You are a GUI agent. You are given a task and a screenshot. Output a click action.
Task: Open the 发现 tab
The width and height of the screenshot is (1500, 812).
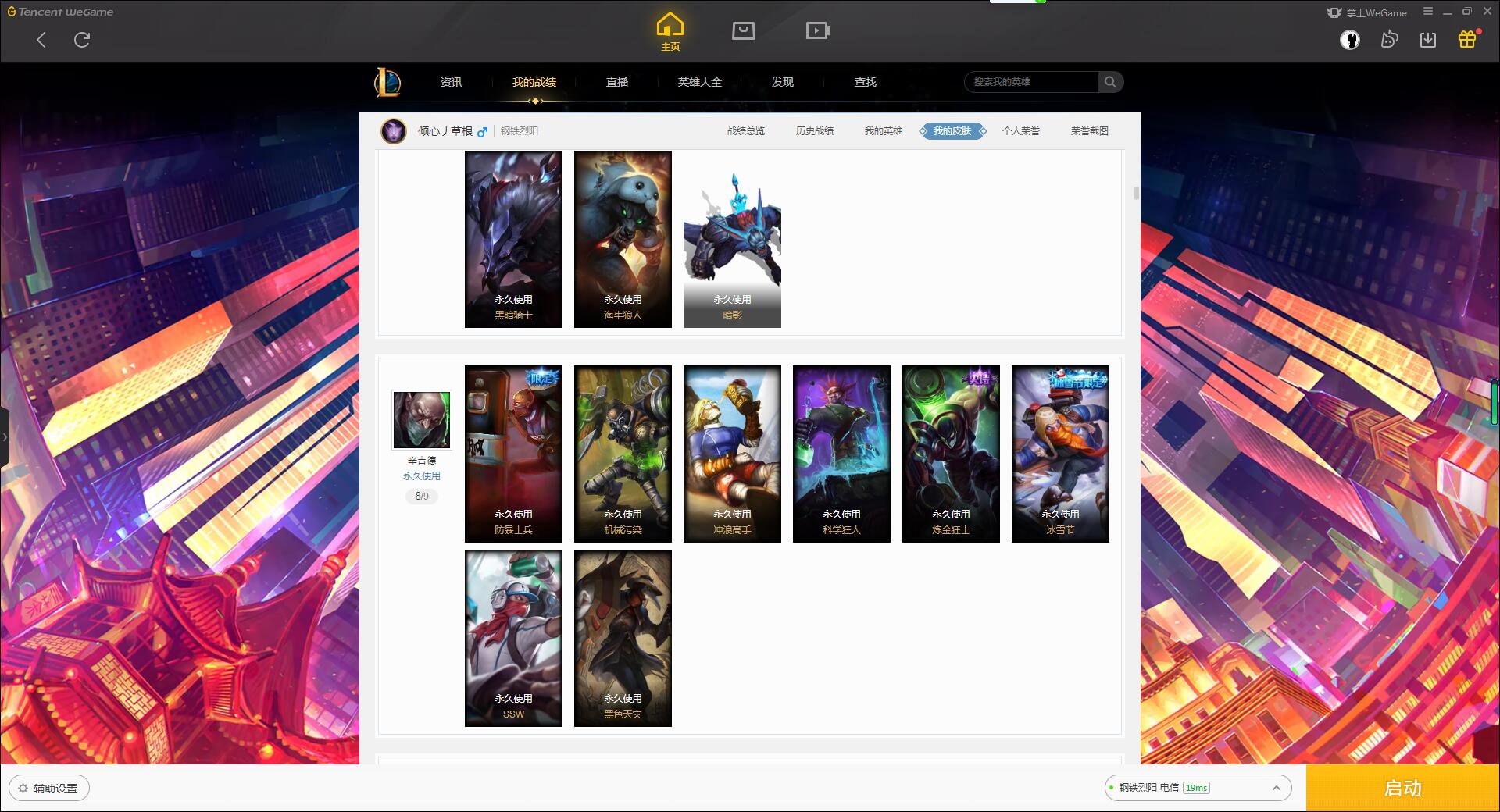pyautogui.click(x=782, y=82)
